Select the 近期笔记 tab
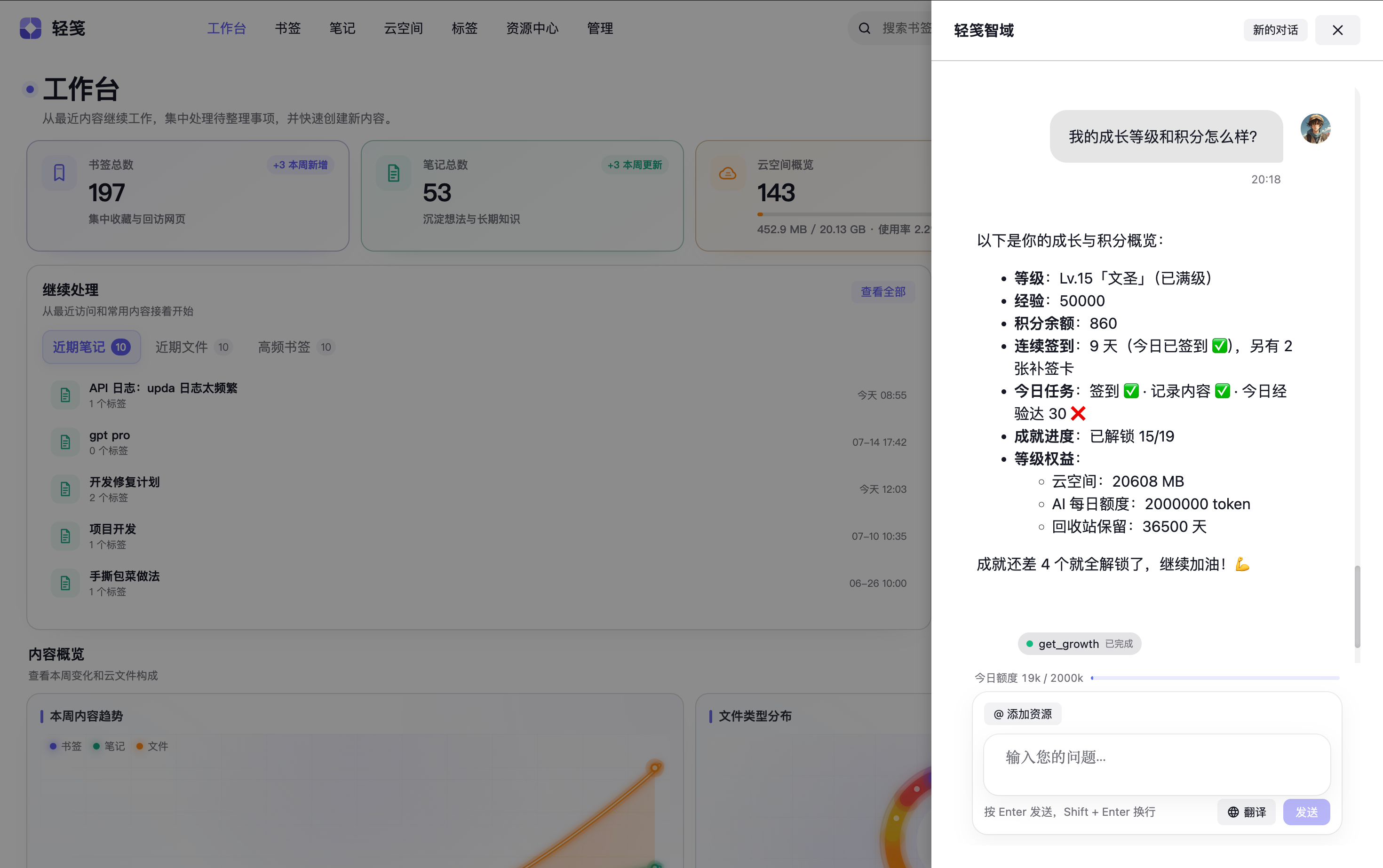Viewport: 1383px width, 868px height. pyautogui.click(x=91, y=347)
